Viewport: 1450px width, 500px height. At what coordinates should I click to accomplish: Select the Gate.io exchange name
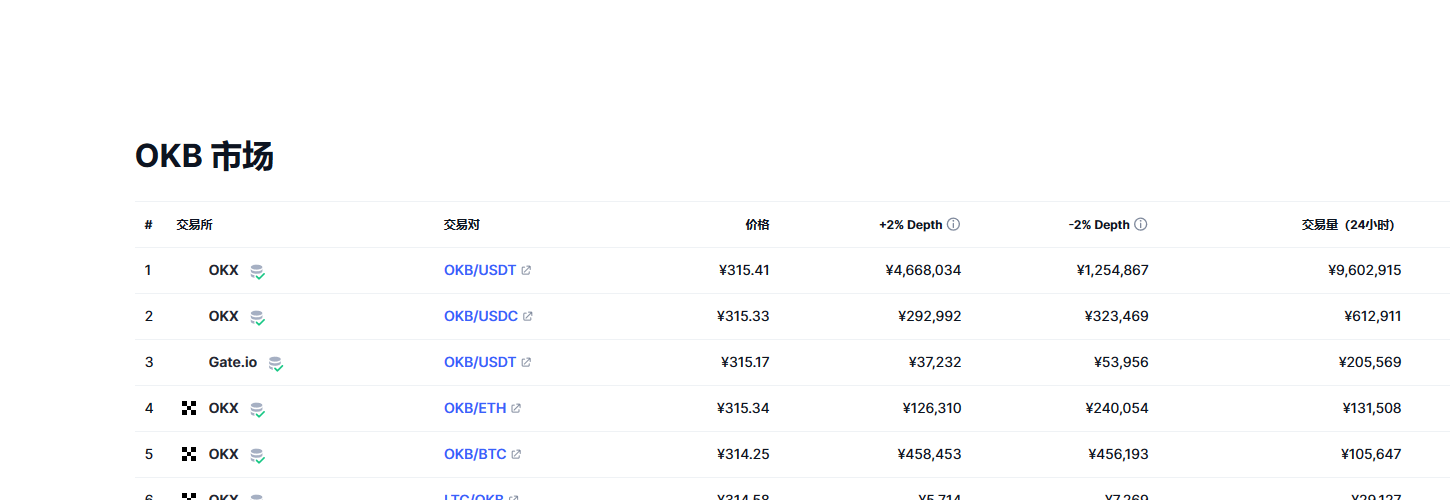(233, 362)
